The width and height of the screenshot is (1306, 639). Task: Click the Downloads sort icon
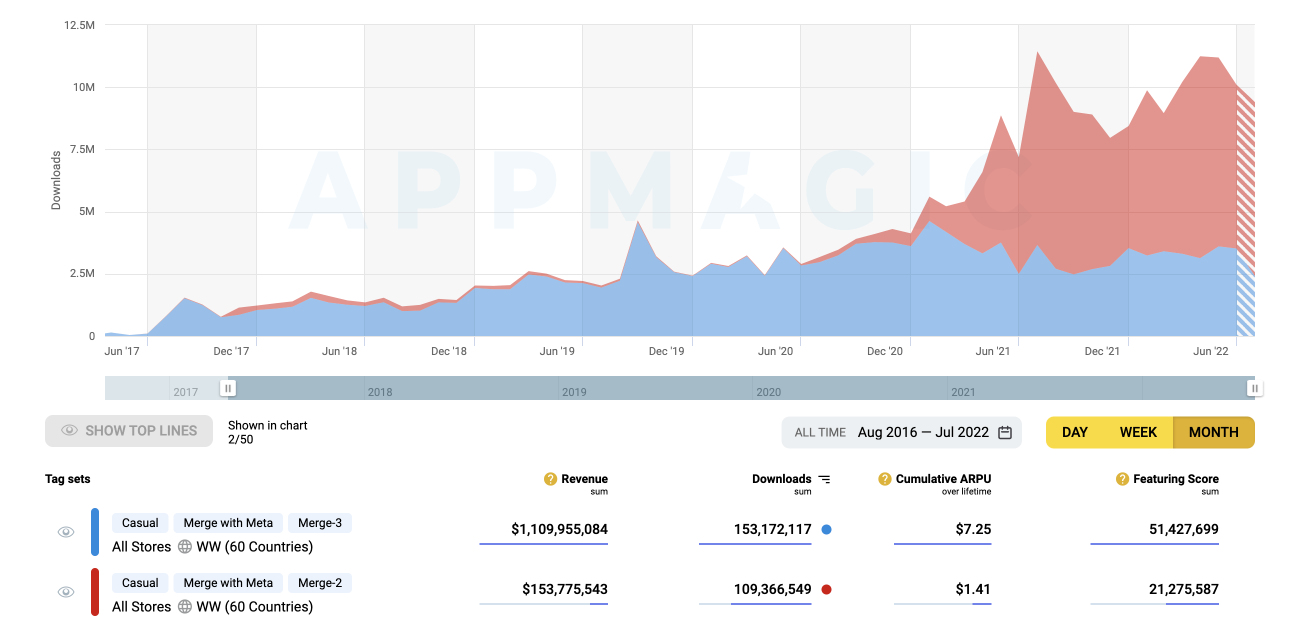824,479
